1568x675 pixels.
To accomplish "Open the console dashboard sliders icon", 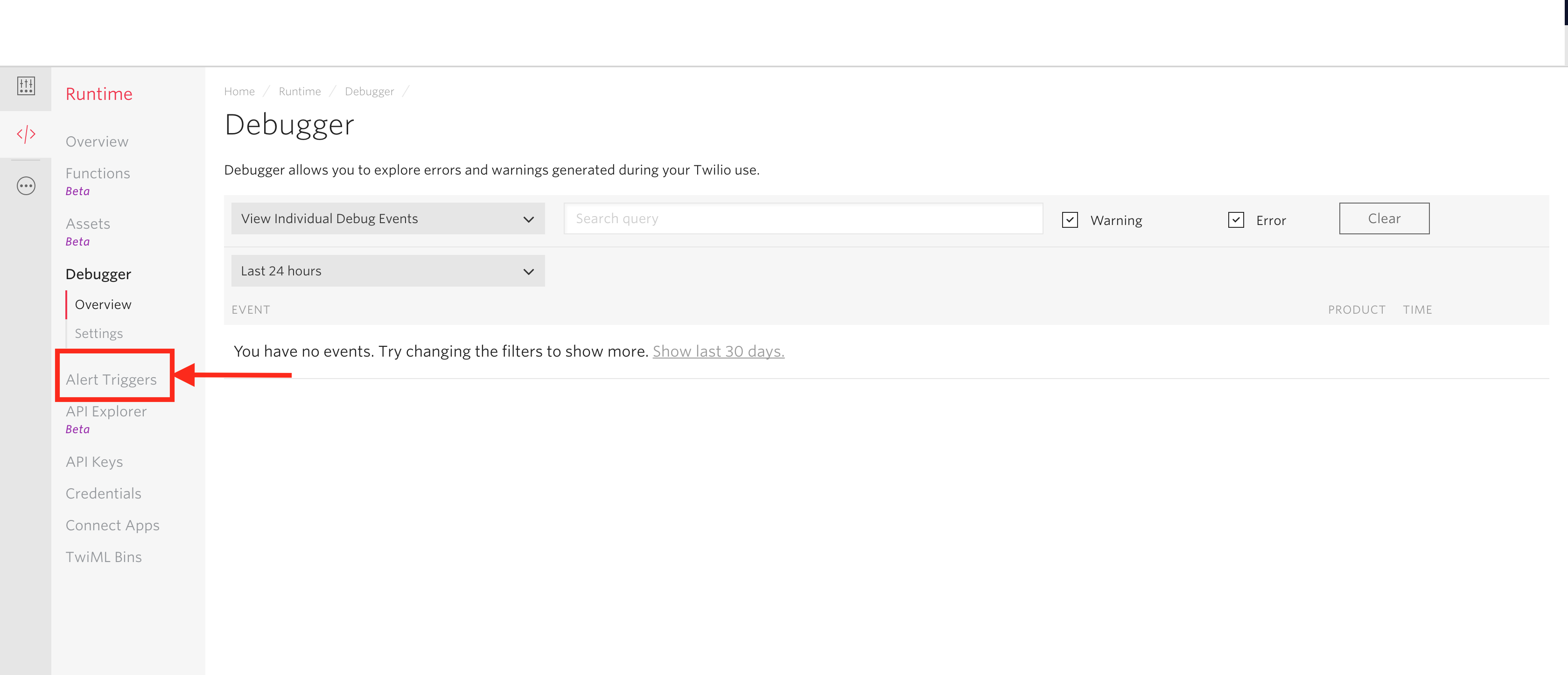I will pyautogui.click(x=26, y=86).
